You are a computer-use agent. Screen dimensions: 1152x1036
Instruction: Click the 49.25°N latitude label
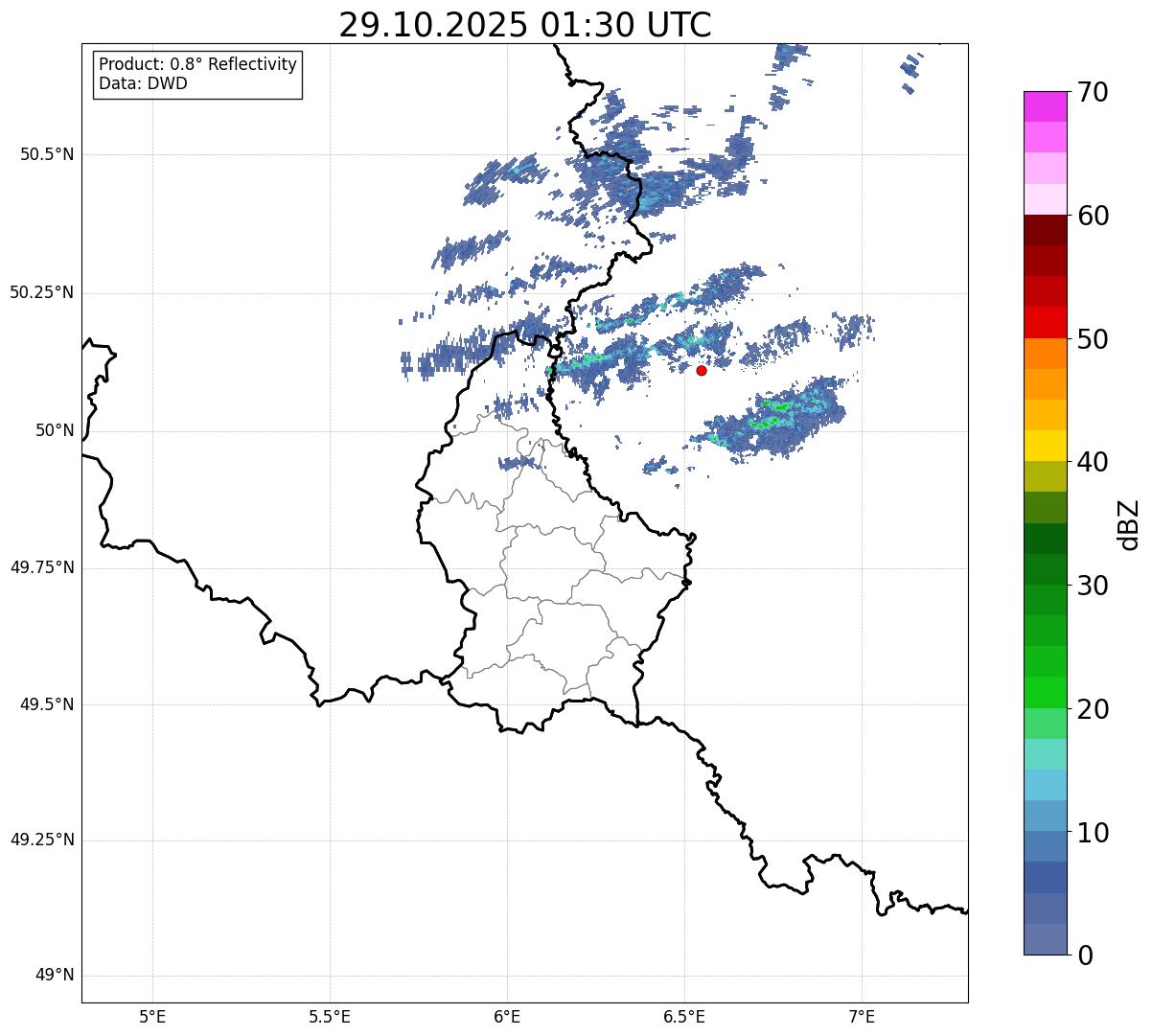tap(42, 840)
